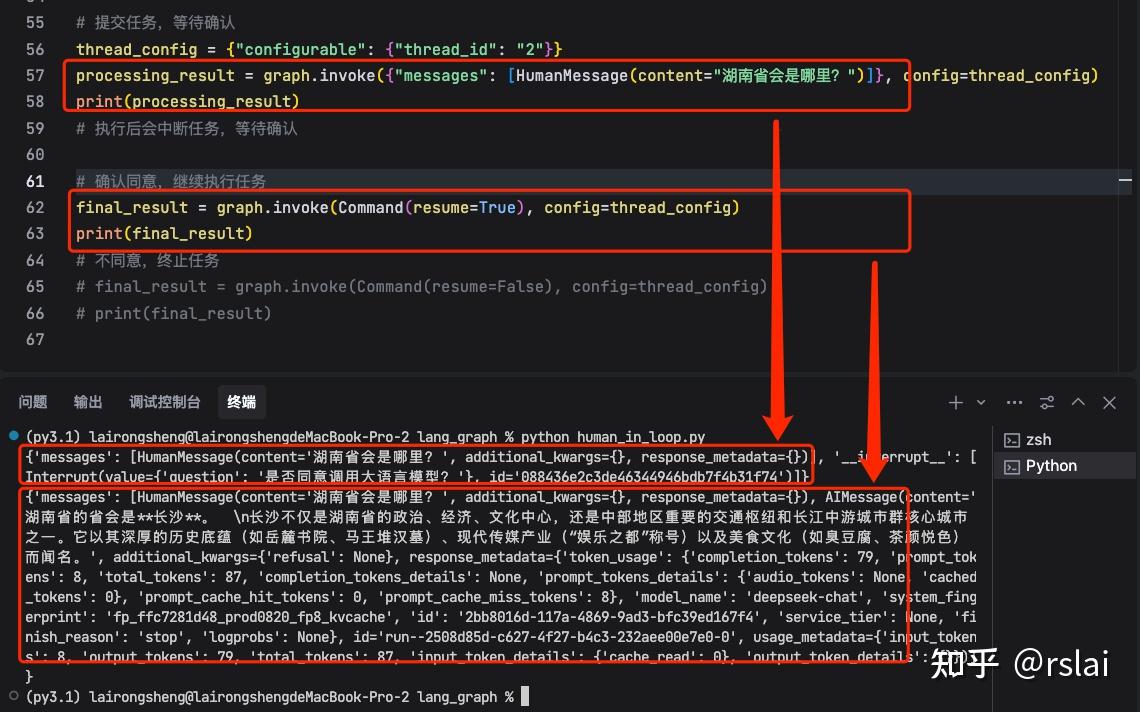This screenshot has height=712, width=1140.
Task: Click the thread_config variable on line 56
Action: point(137,49)
